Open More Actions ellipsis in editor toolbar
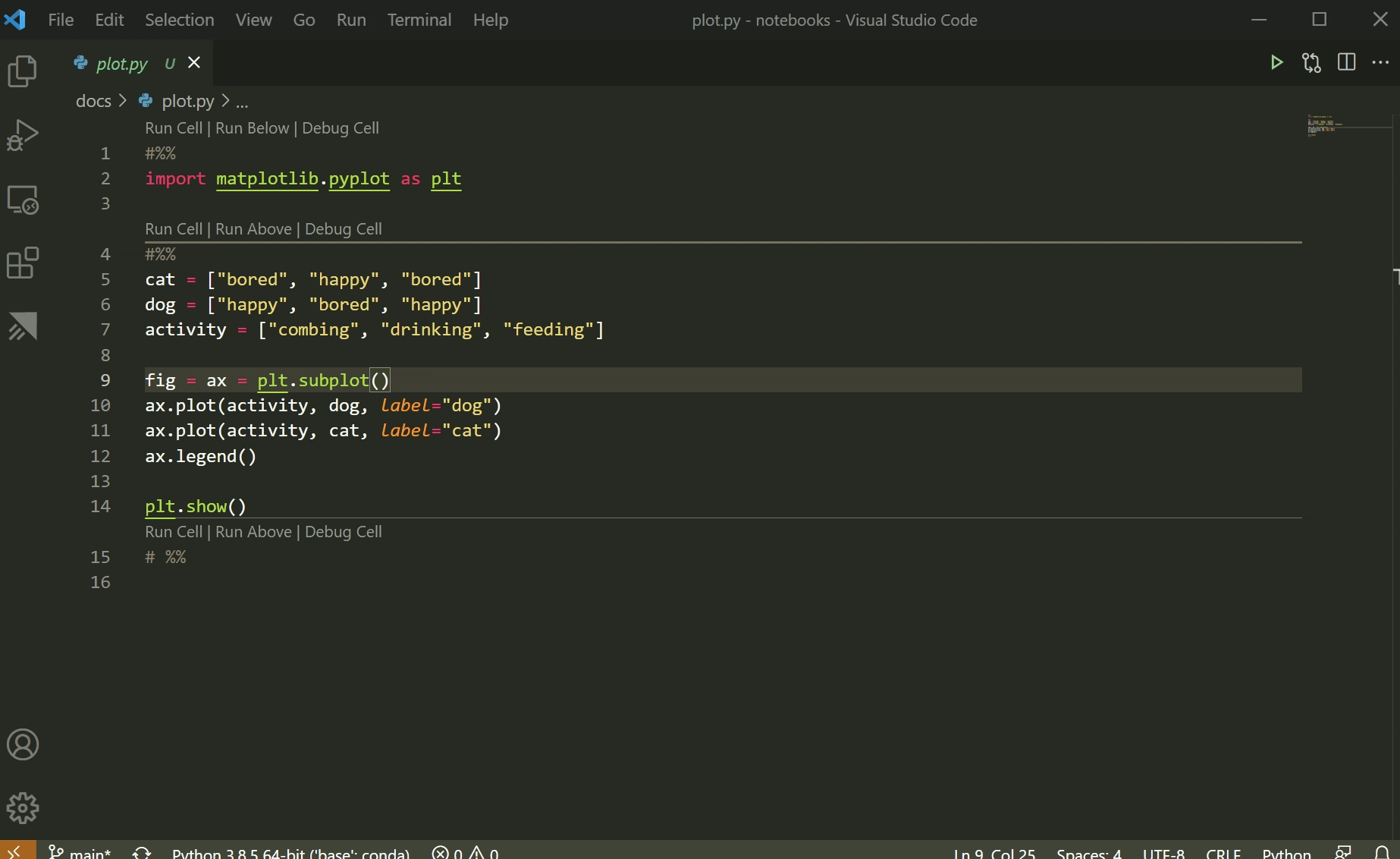The width and height of the screenshot is (1400, 859). pos(1380,62)
